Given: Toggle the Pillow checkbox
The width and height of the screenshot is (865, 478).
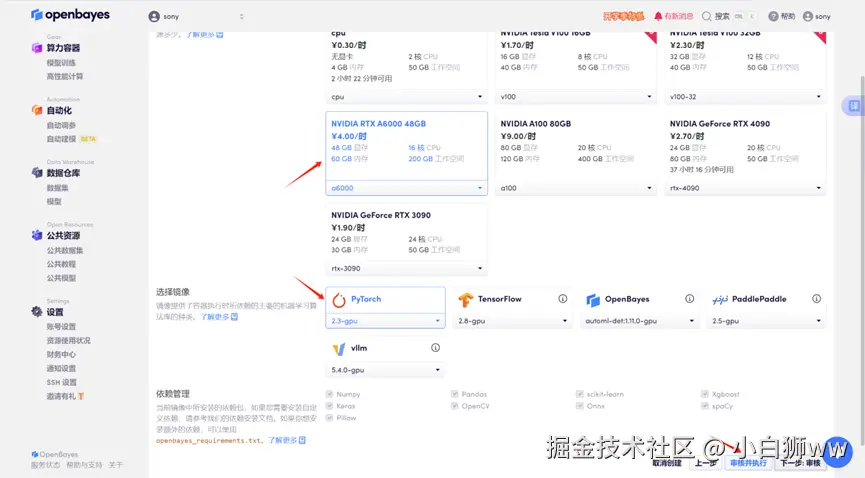Looking at the screenshot, I should (329, 418).
